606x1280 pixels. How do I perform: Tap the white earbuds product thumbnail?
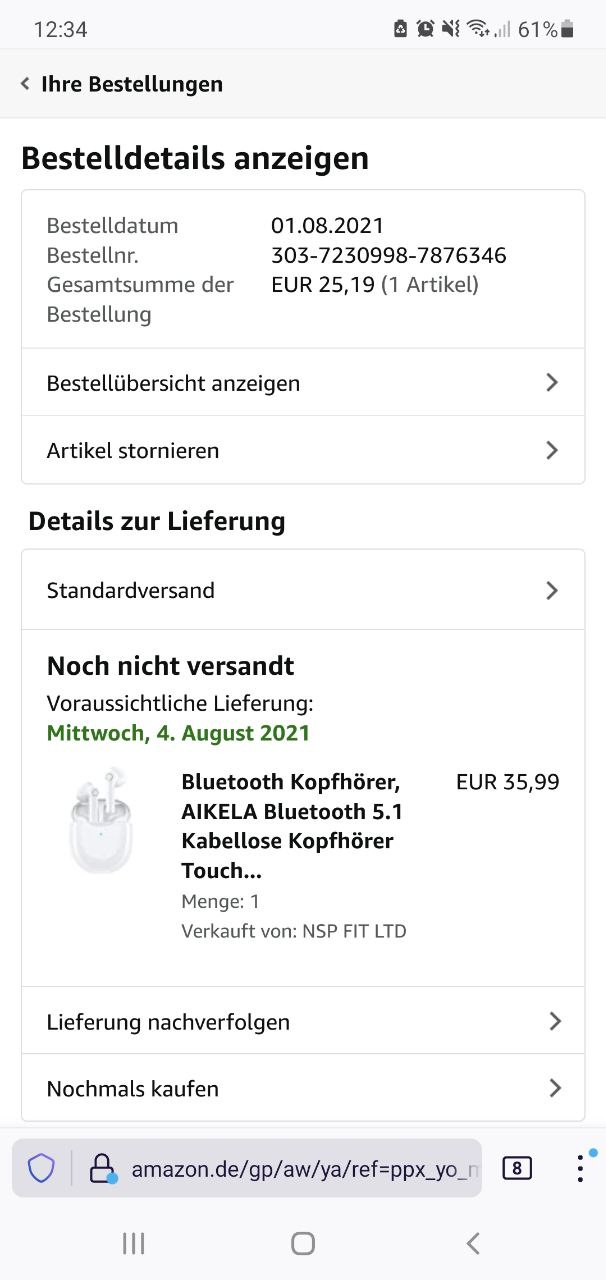(100, 822)
